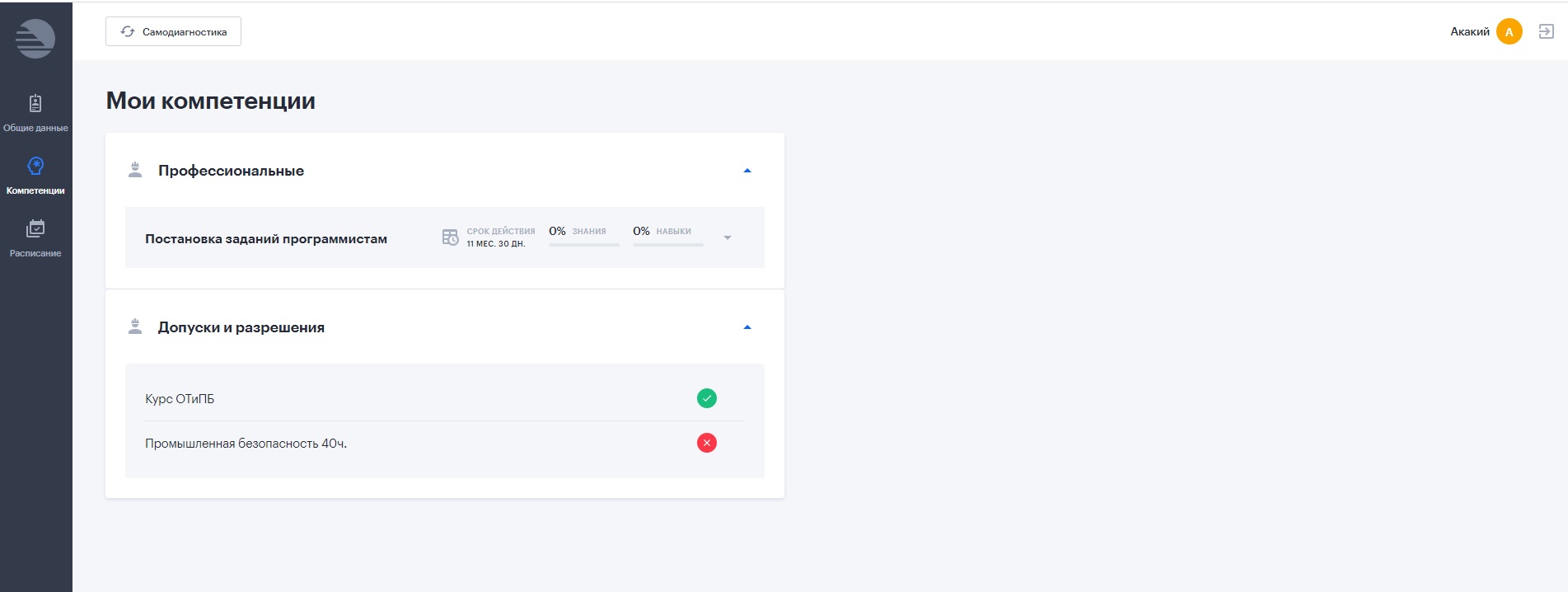
Task: Click the logout icon
Action: click(1547, 31)
